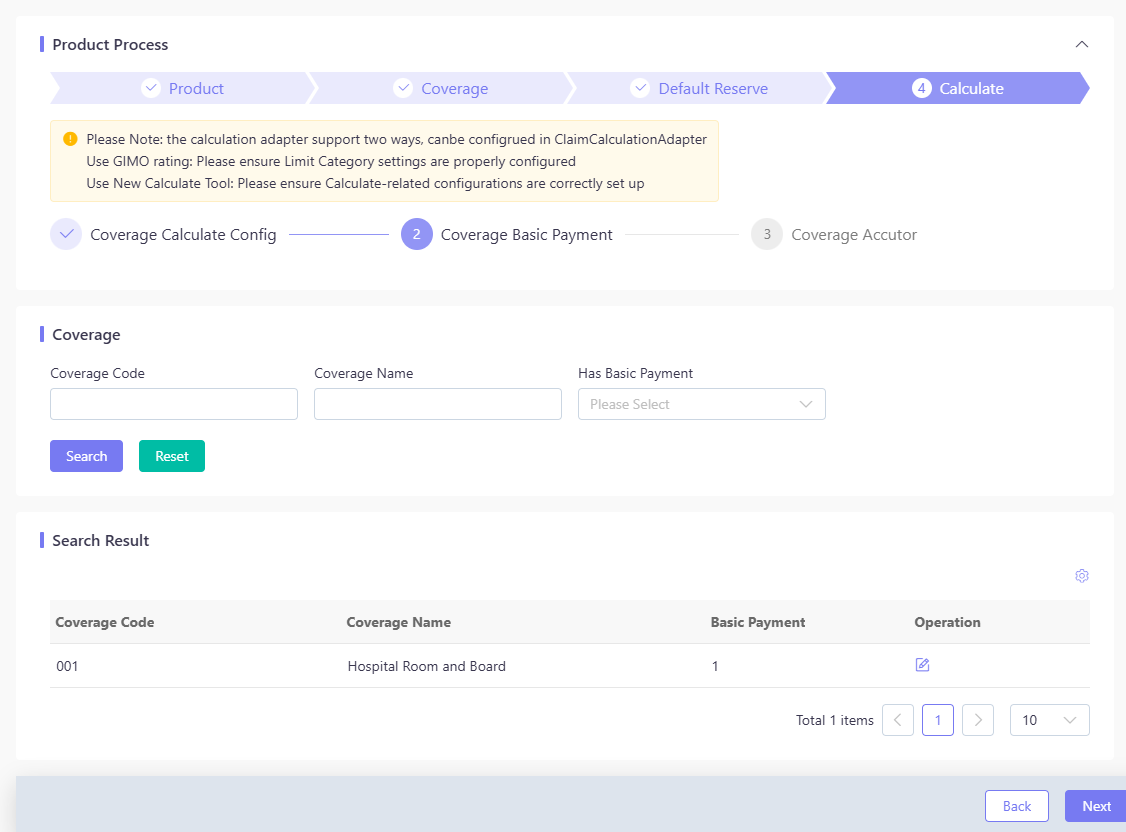Click the Default Reserve step checkmark icon
The width and height of the screenshot is (1126, 832).
coord(640,88)
